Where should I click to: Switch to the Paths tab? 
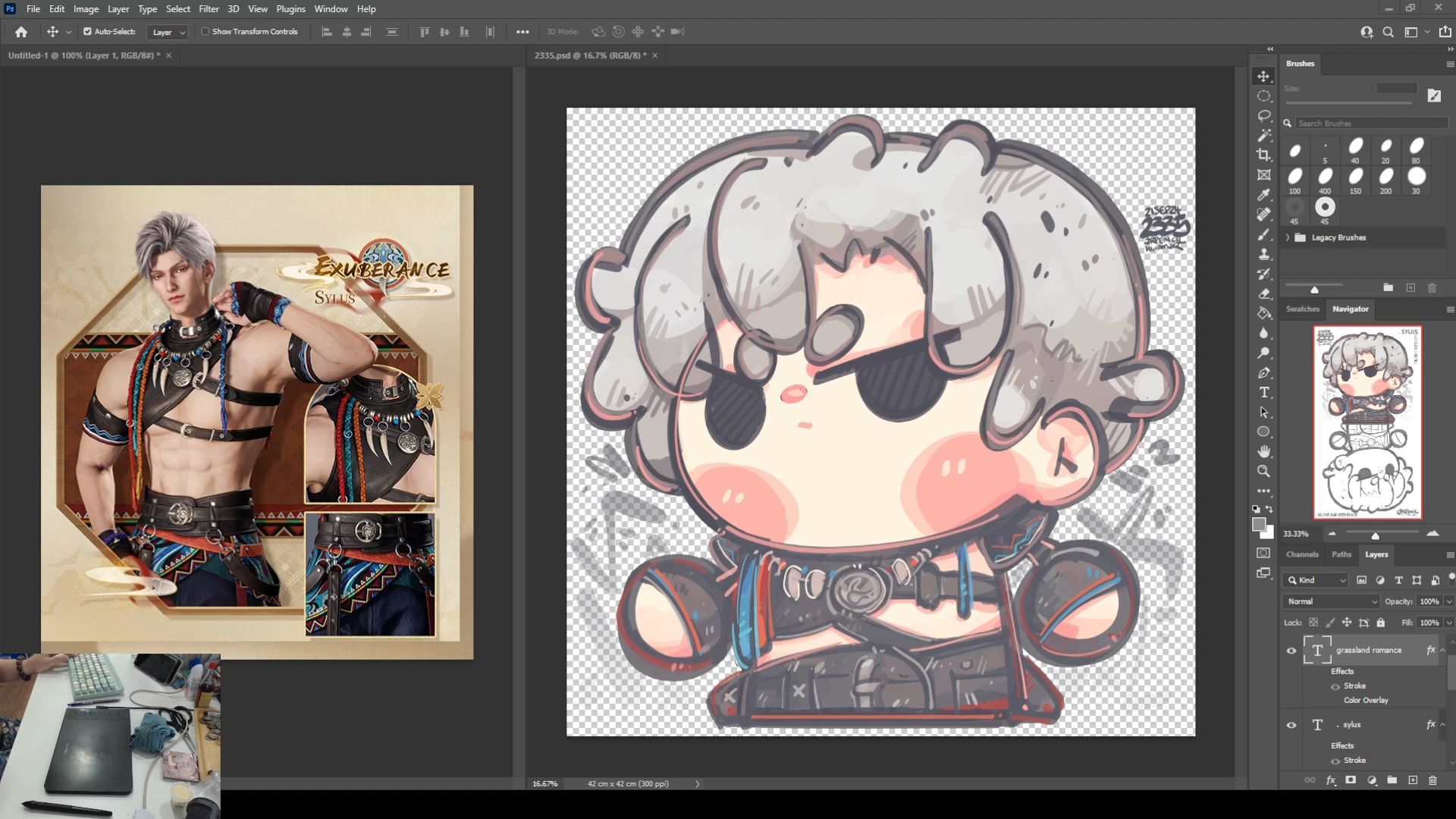coord(1341,554)
